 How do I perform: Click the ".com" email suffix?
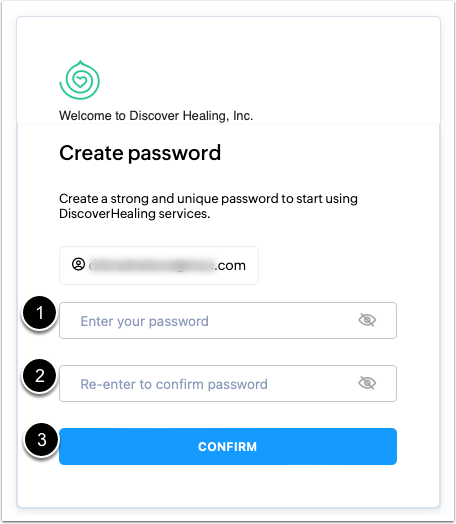pyautogui.click(x=230, y=266)
